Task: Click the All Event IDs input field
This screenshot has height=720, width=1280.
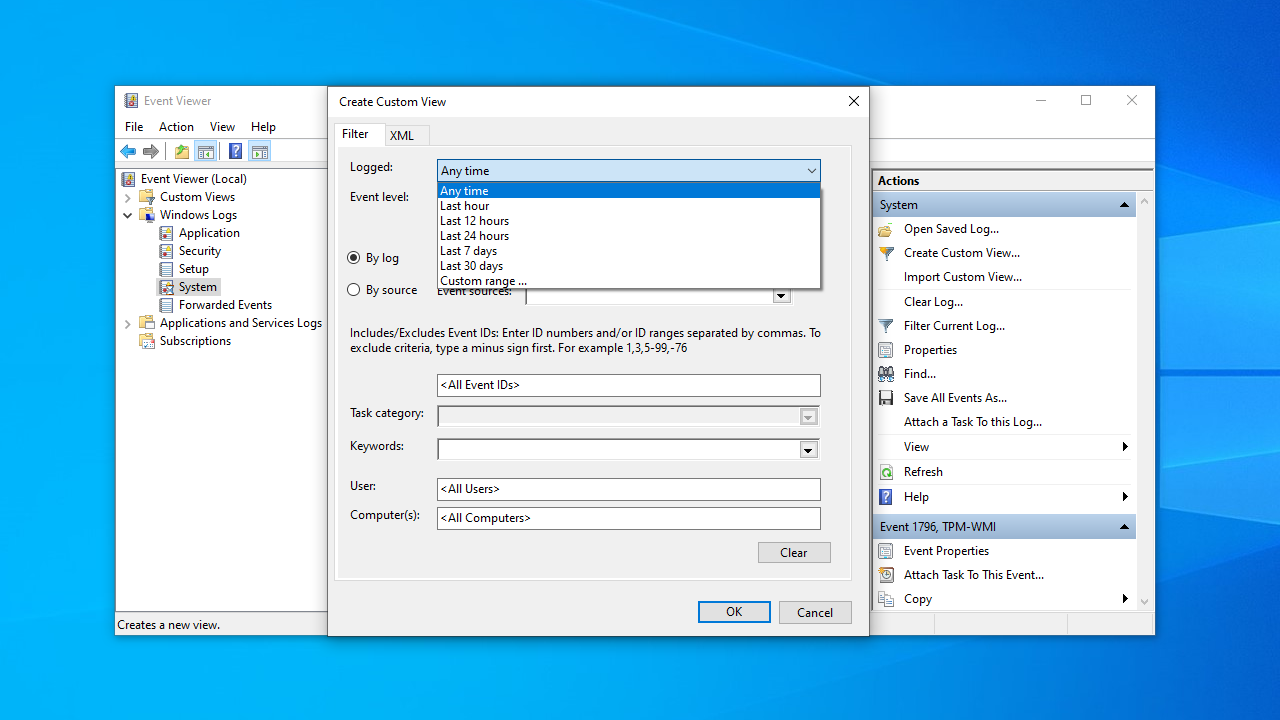Action: point(628,385)
